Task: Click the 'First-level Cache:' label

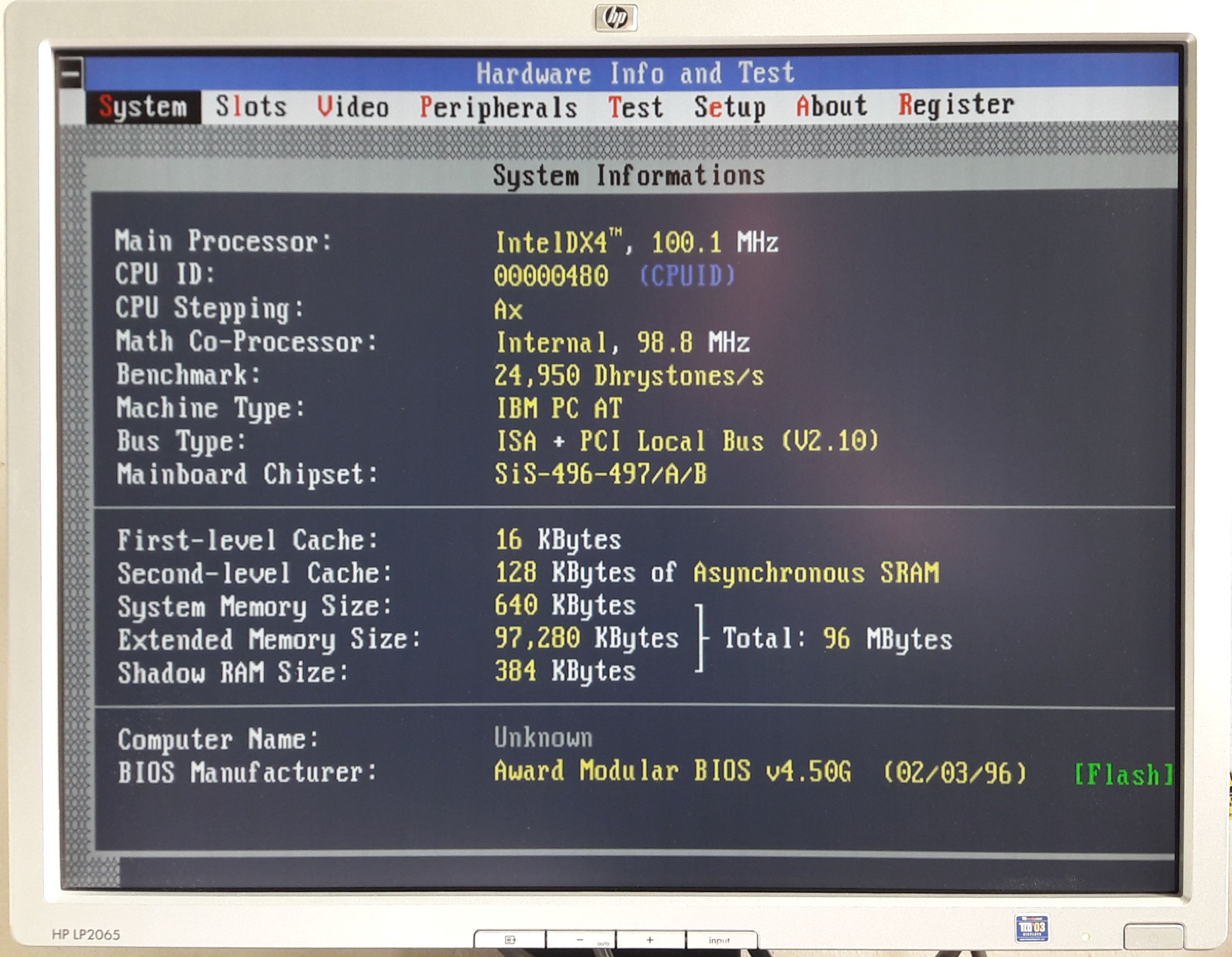Action: click(x=248, y=539)
